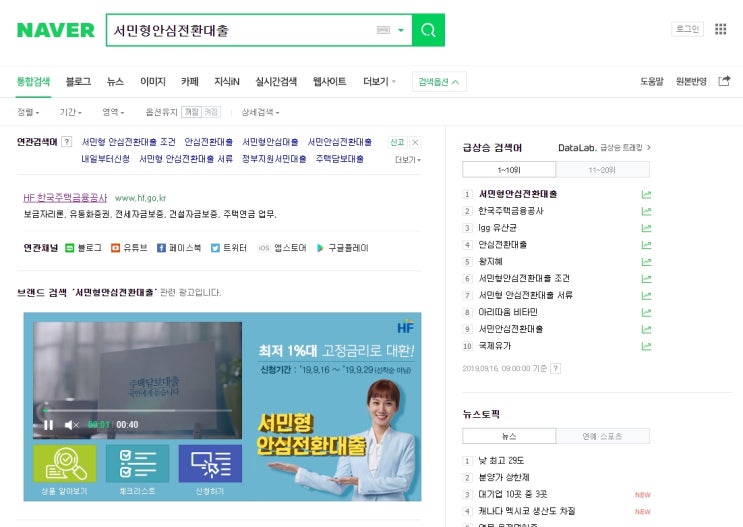Click the 로그인 button
The width and height of the screenshot is (743, 527).
687,29
